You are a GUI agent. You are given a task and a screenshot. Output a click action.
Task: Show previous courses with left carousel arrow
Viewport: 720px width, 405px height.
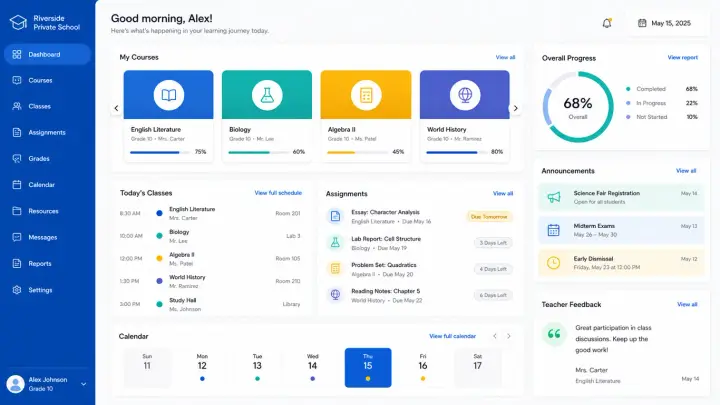116,108
